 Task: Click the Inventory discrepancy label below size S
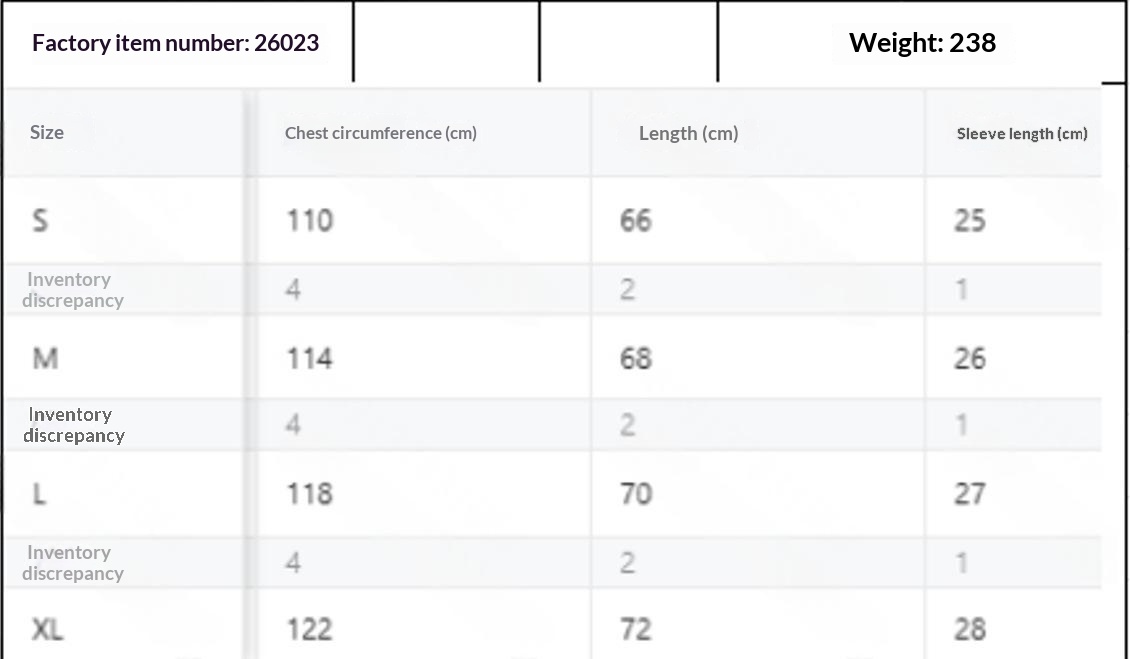tap(73, 289)
